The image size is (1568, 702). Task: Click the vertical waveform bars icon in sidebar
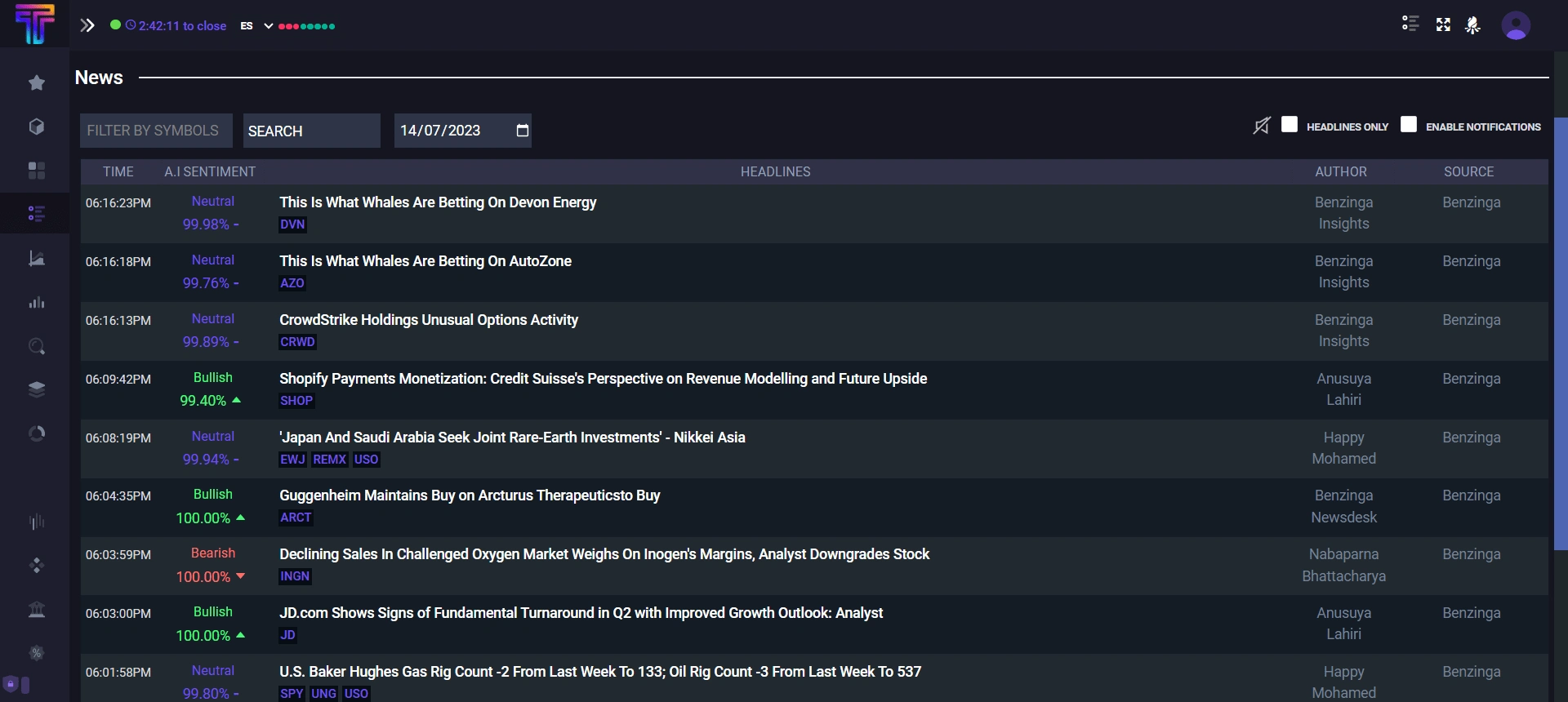point(36,522)
